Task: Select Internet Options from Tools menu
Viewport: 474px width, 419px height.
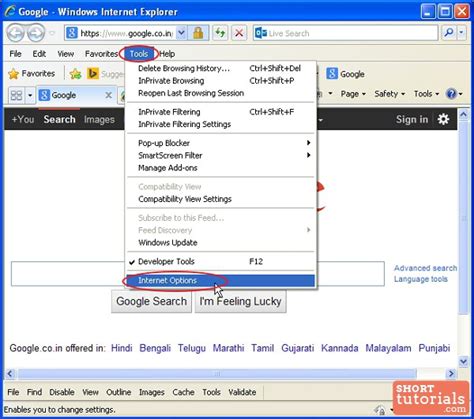Action: pos(220,281)
